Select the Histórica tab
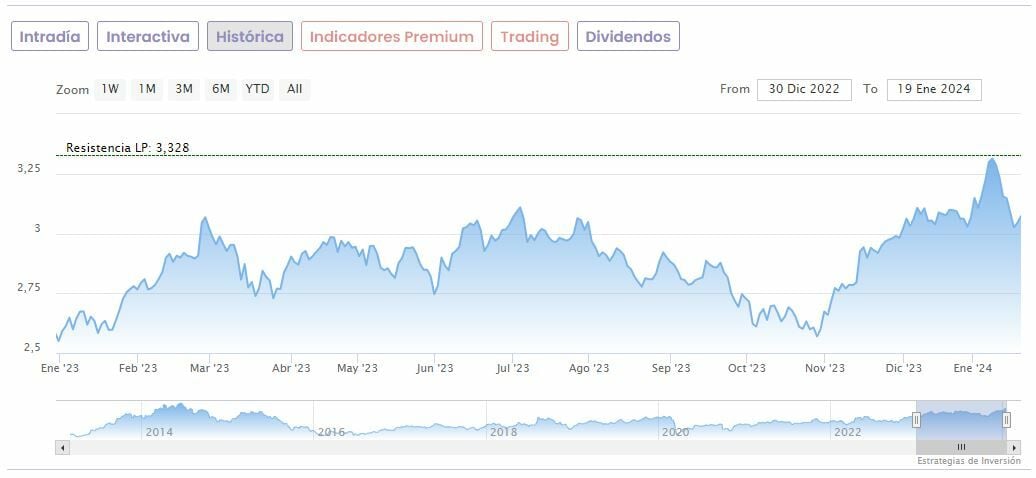This screenshot has height=478, width=1036. click(250, 37)
